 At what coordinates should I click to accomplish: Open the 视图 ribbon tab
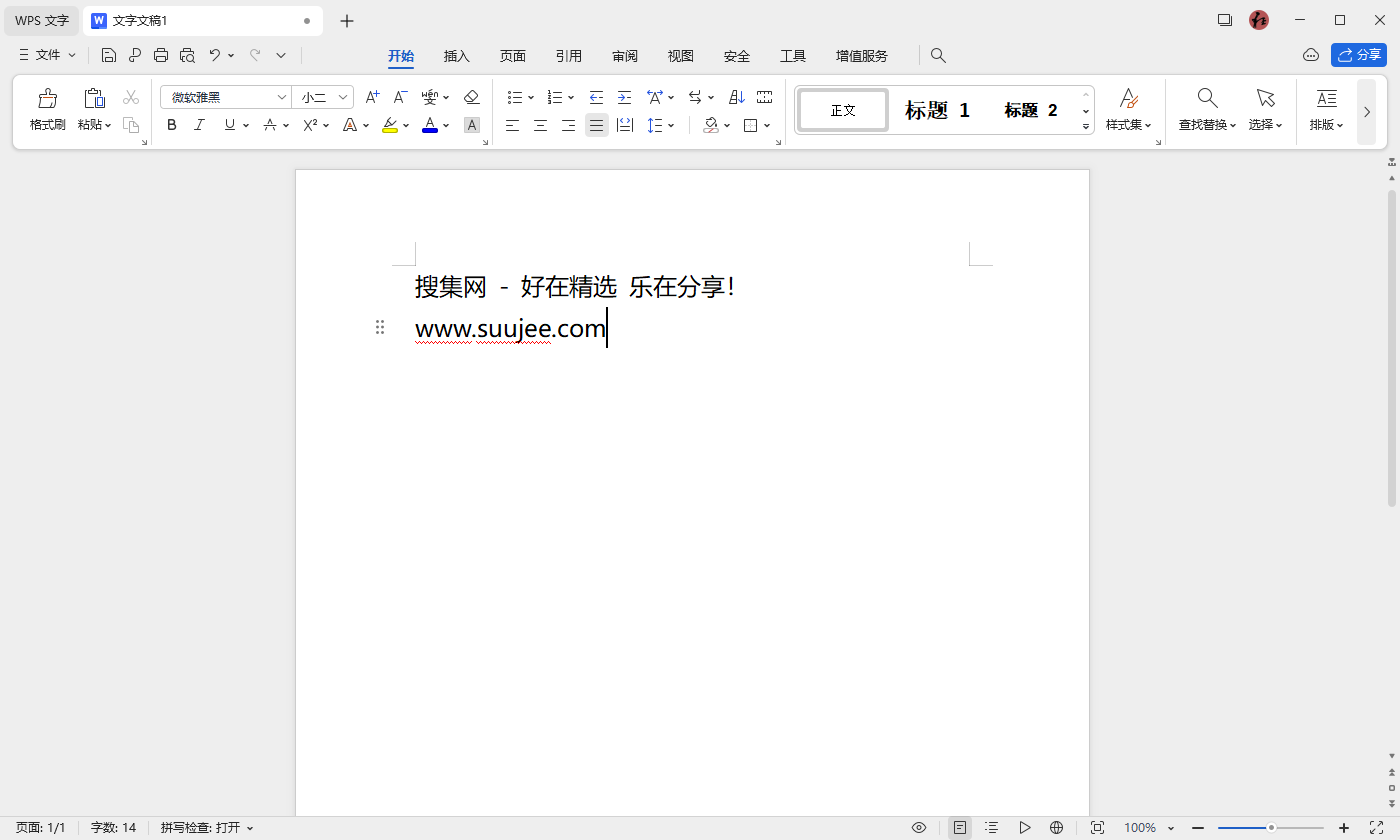681,56
